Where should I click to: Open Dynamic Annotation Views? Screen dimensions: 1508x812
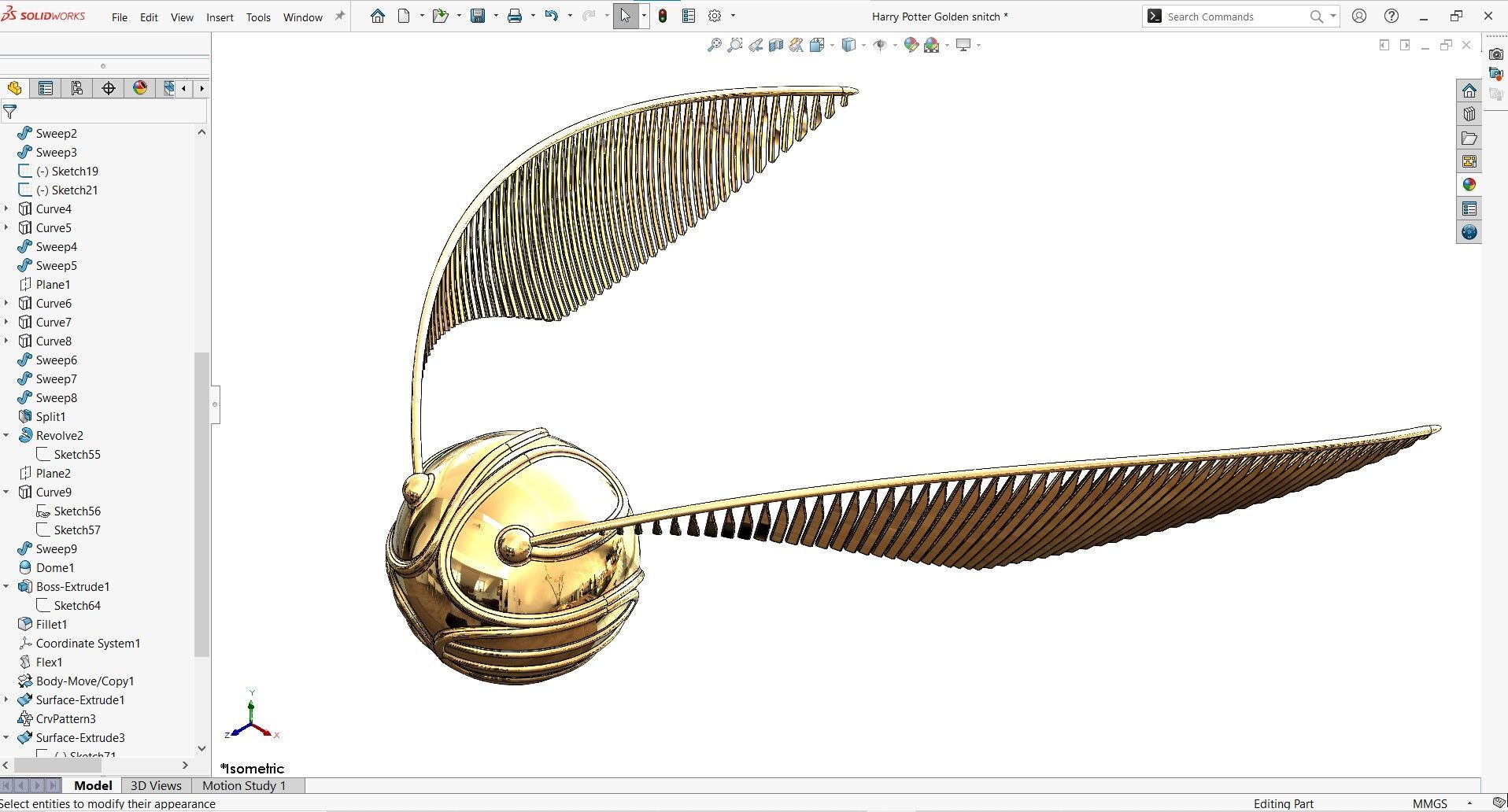(x=797, y=45)
